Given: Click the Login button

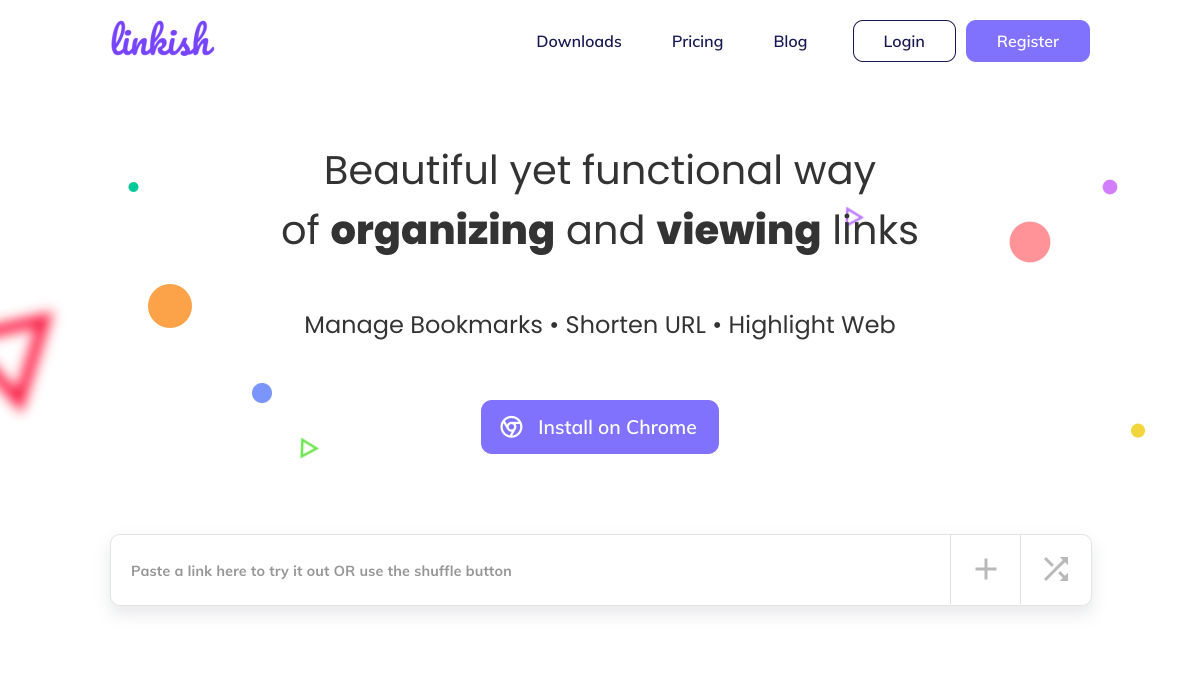Looking at the screenshot, I should point(904,41).
